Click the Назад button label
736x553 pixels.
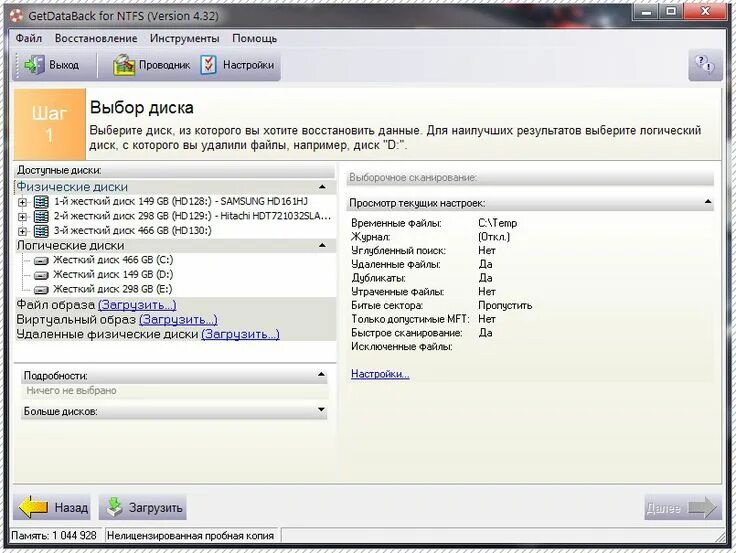71,508
